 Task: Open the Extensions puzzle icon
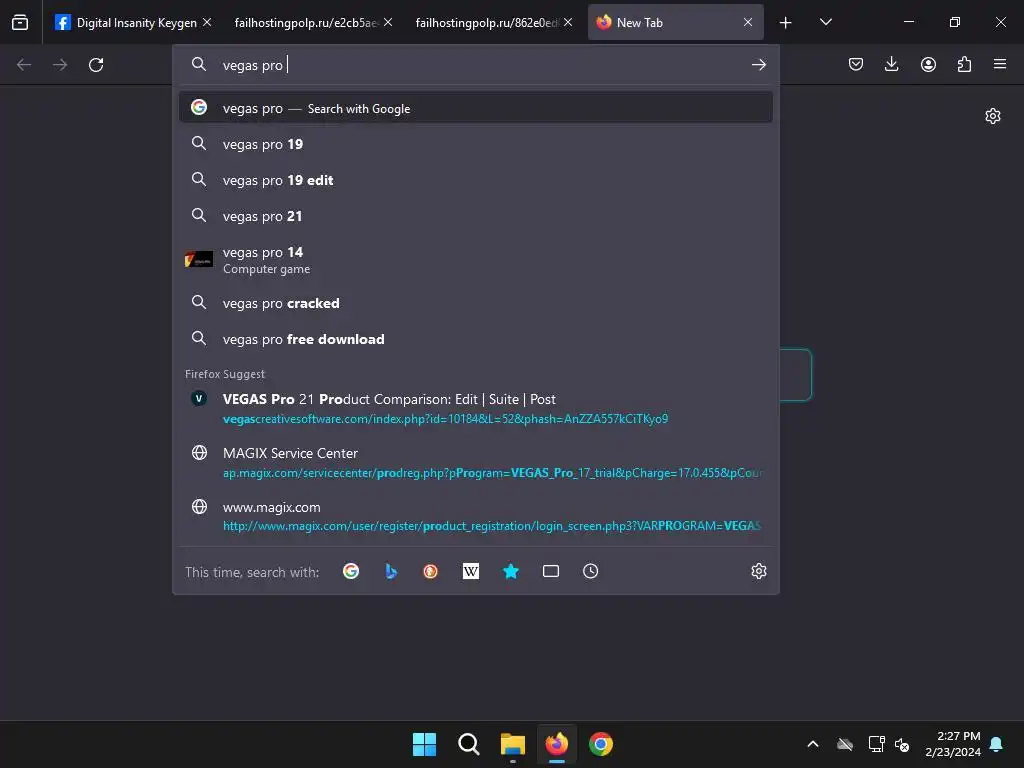coord(964,64)
